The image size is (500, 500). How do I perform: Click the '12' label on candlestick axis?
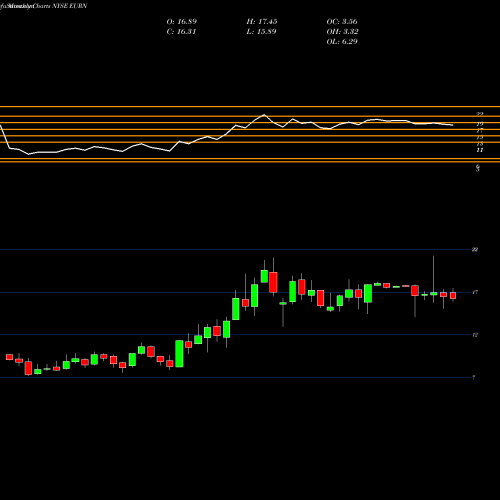pyautogui.click(x=475, y=335)
